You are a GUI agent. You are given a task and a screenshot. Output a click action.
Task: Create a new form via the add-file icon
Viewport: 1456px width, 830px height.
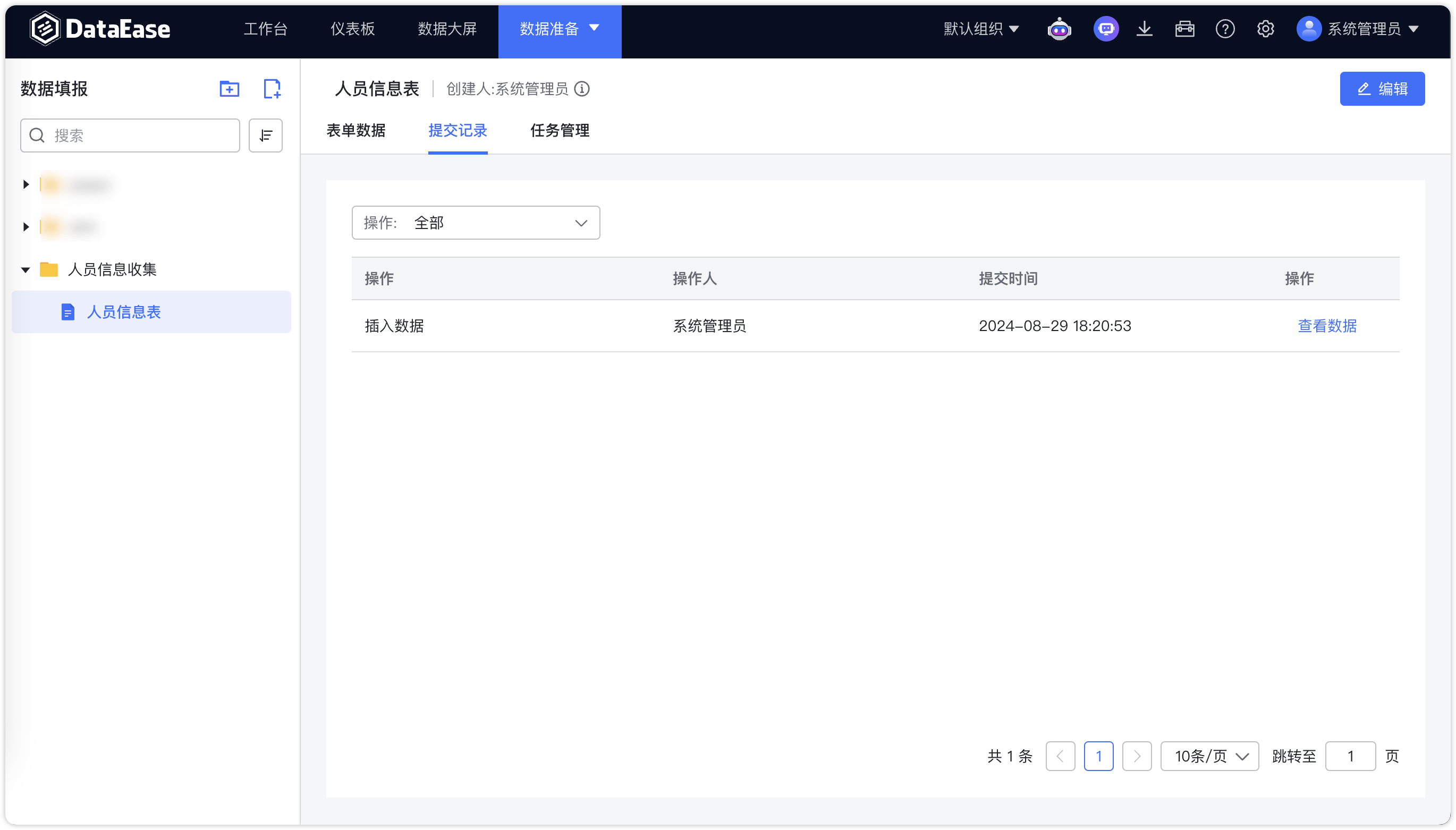272,88
